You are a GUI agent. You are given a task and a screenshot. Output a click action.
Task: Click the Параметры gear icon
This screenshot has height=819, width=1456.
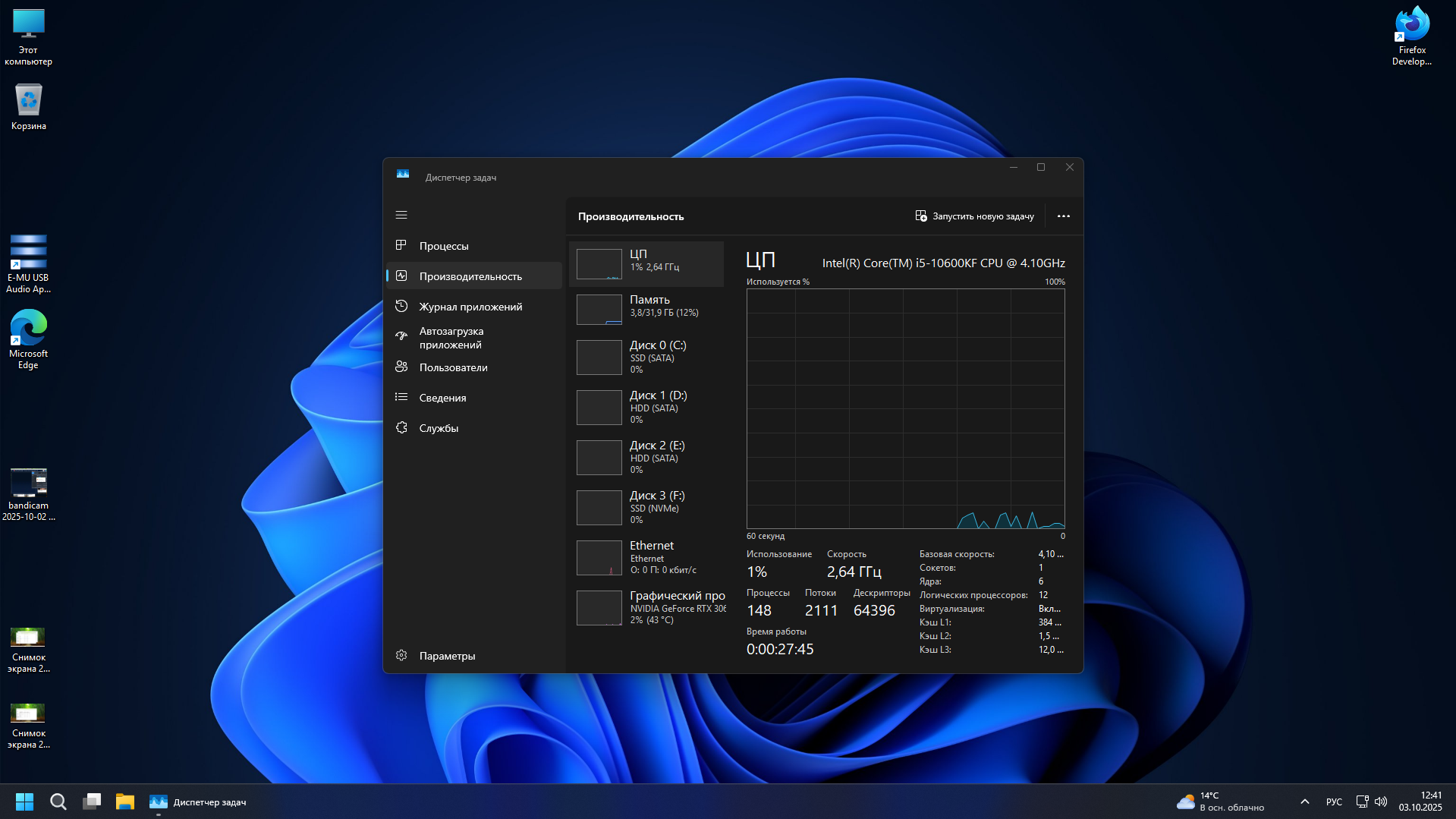[x=401, y=655]
